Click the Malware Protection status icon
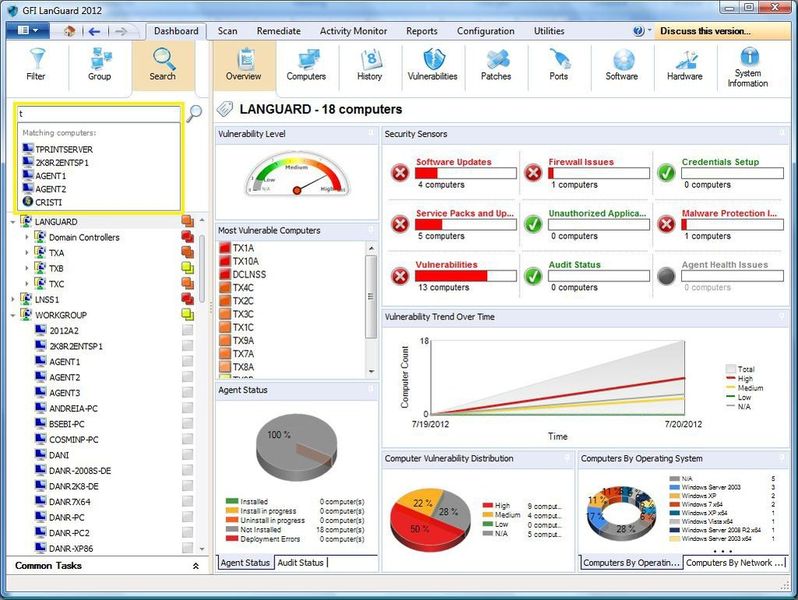 pyautogui.click(x=666, y=224)
